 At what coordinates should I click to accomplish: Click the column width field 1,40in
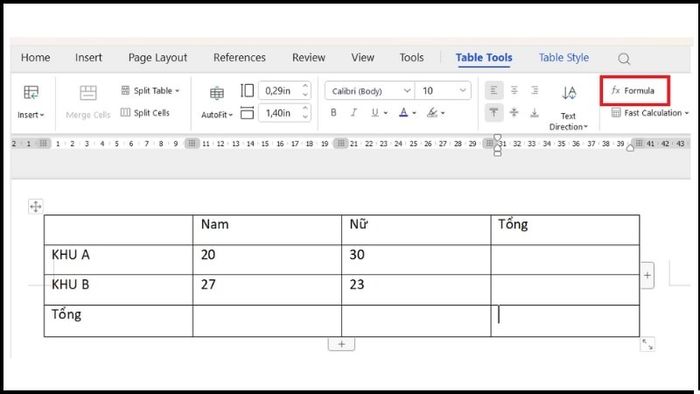[280, 113]
